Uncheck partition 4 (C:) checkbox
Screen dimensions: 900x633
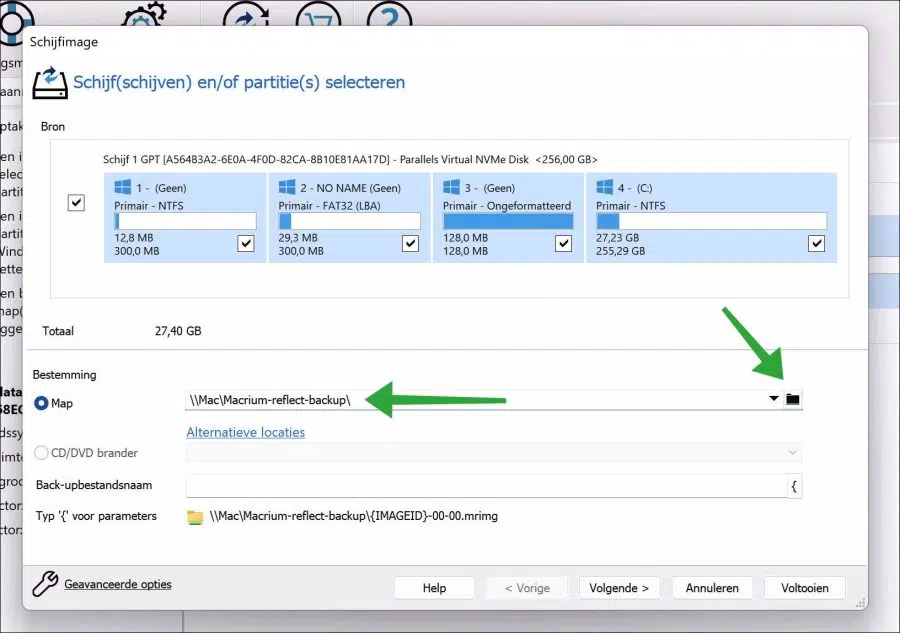(816, 243)
